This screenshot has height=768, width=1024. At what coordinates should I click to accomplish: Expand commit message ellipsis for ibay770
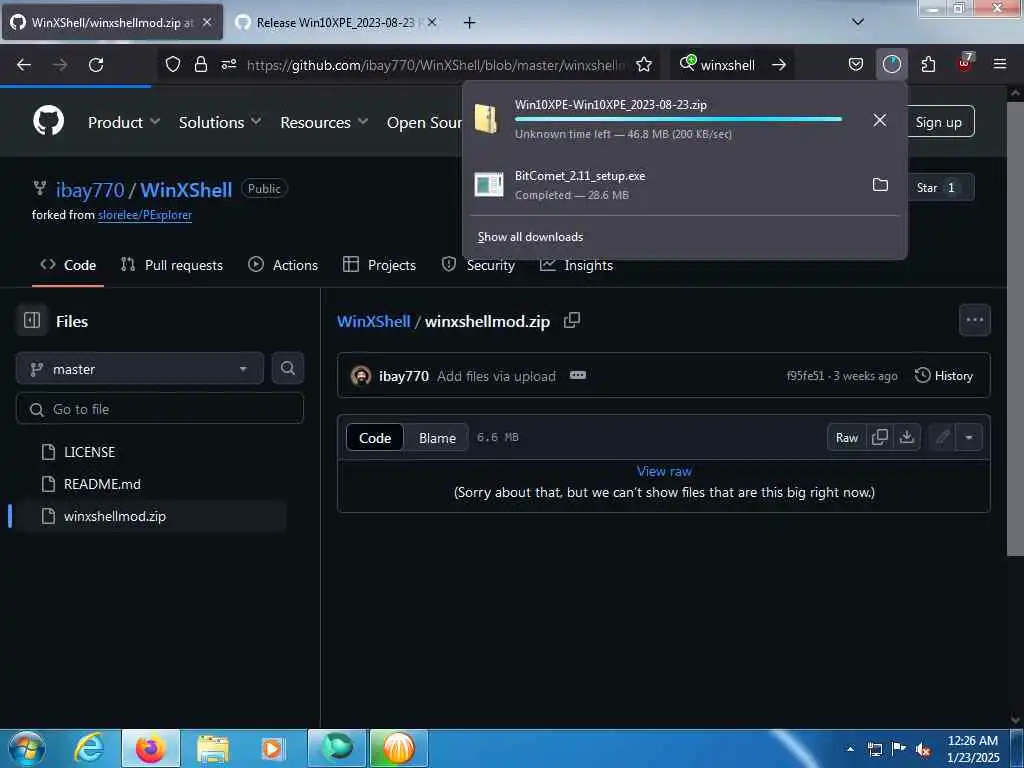(x=577, y=376)
